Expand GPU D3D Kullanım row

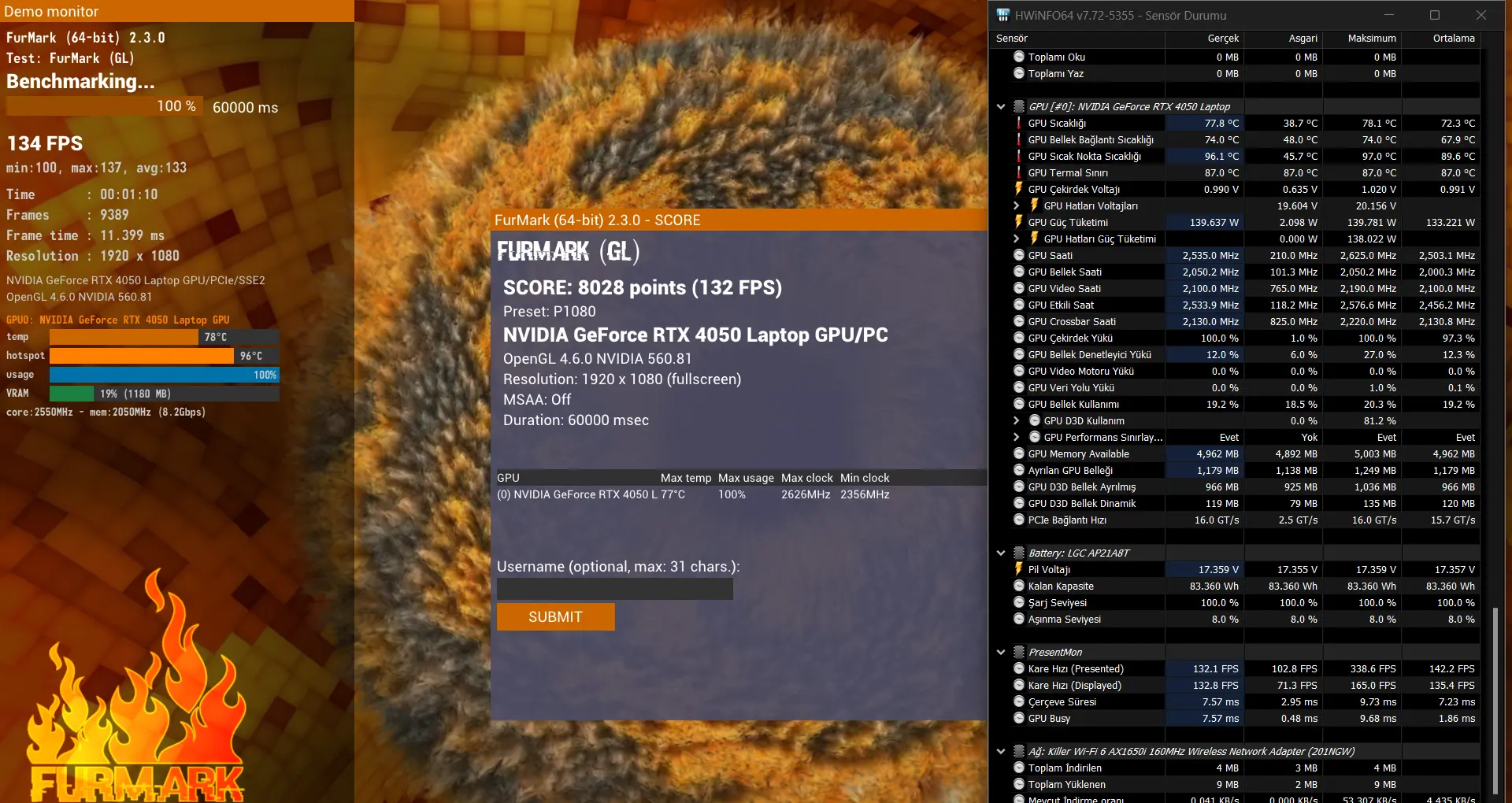pyautogui.click(x=1017, y=421)
